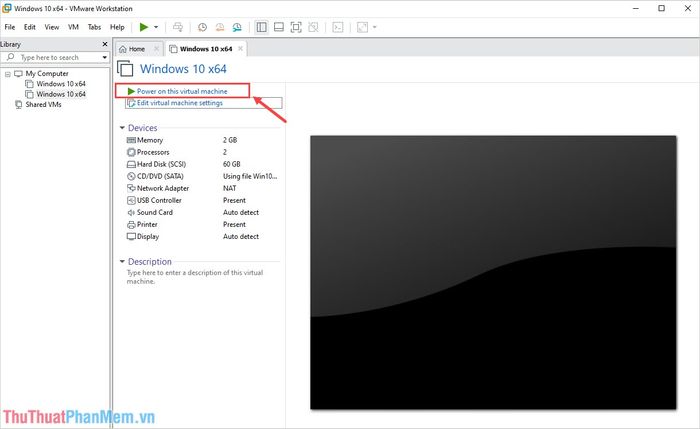Click the Display monitor icon
Screen dimensions: 700x429
131,237
